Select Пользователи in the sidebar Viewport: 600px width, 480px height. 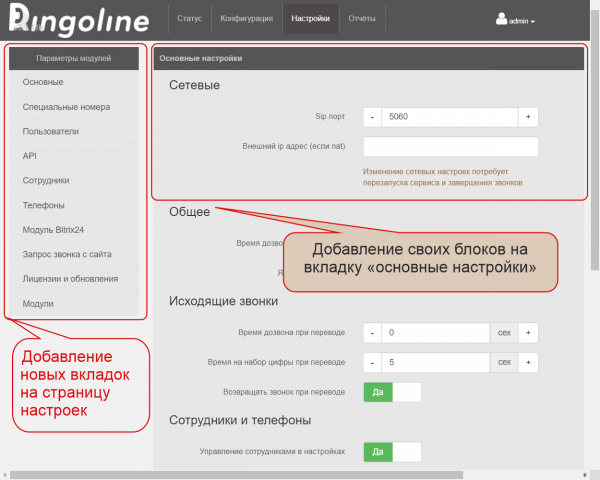pyautogui.click(x=50, y=131)
